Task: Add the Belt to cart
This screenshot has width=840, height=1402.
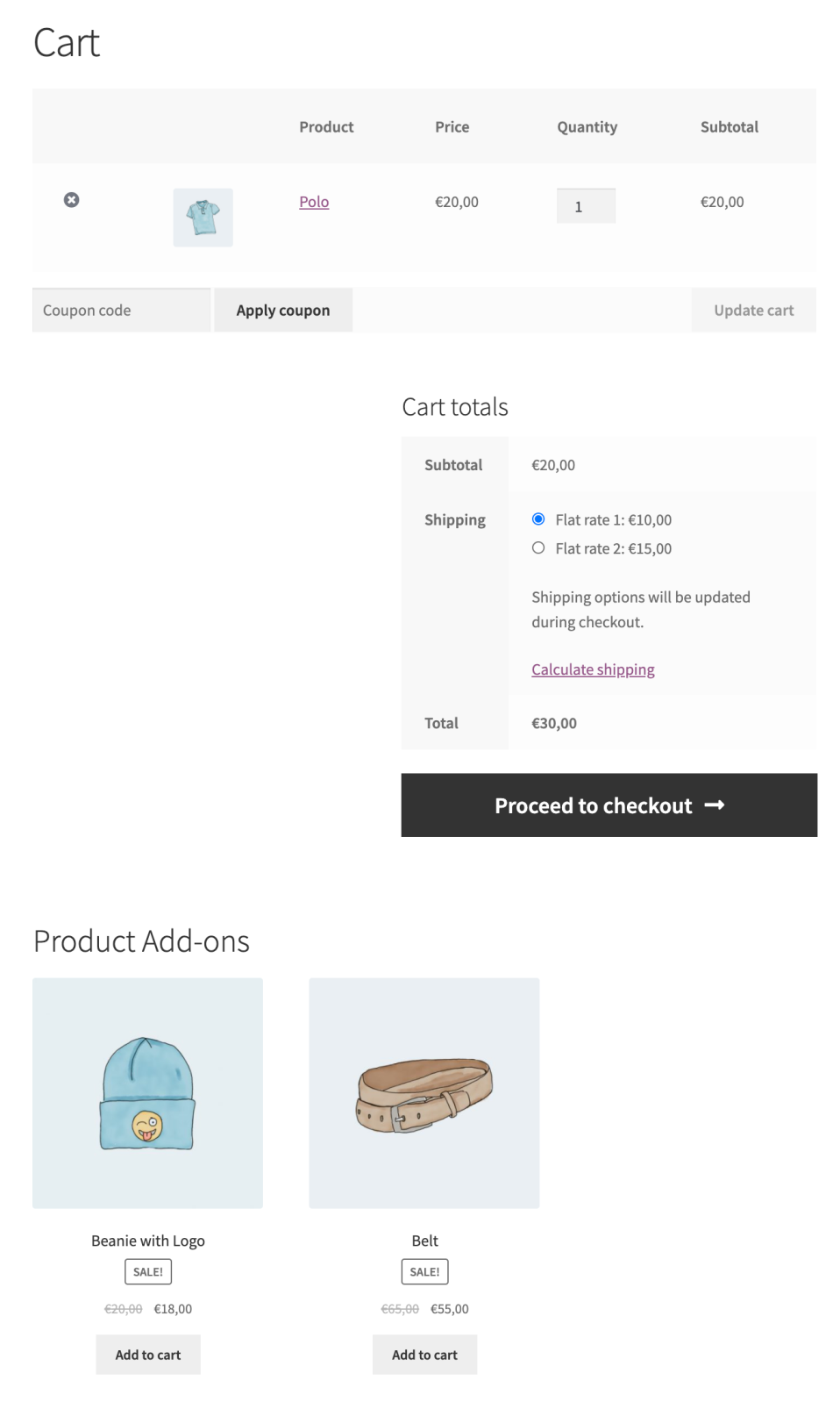Action: tap(424, 1354)
